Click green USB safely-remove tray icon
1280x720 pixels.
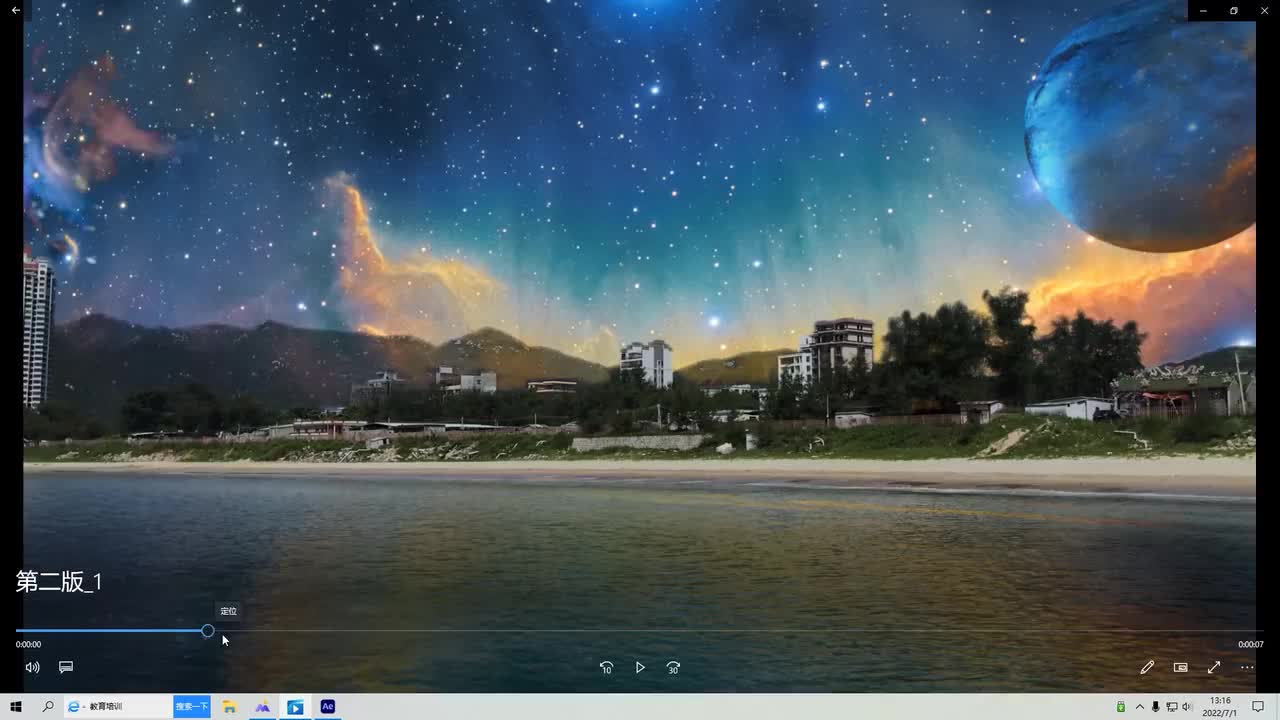pyautogui.click(x=1121, y=707)
